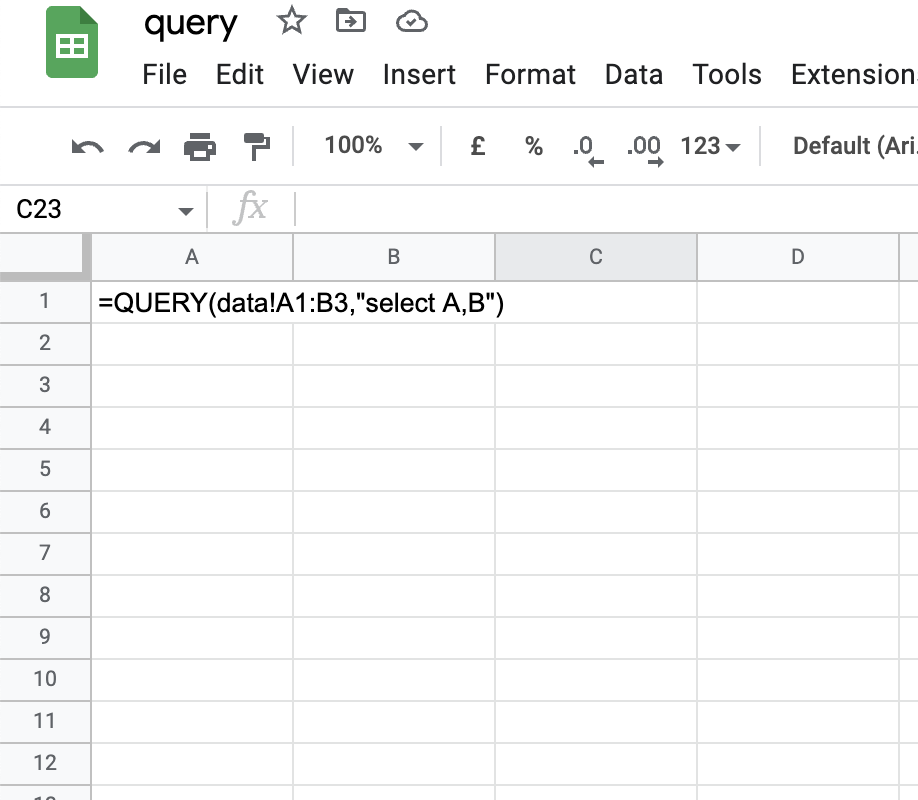Move the spreadsheet to a folder
Image resolution: width=918 pixels, height=800 pixels.
tap(351, 20)
